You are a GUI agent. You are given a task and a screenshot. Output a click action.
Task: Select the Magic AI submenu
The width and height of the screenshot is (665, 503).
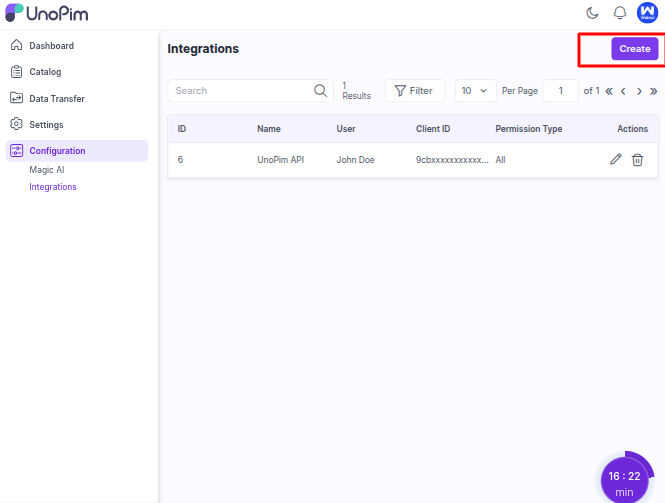click(47, 170)
